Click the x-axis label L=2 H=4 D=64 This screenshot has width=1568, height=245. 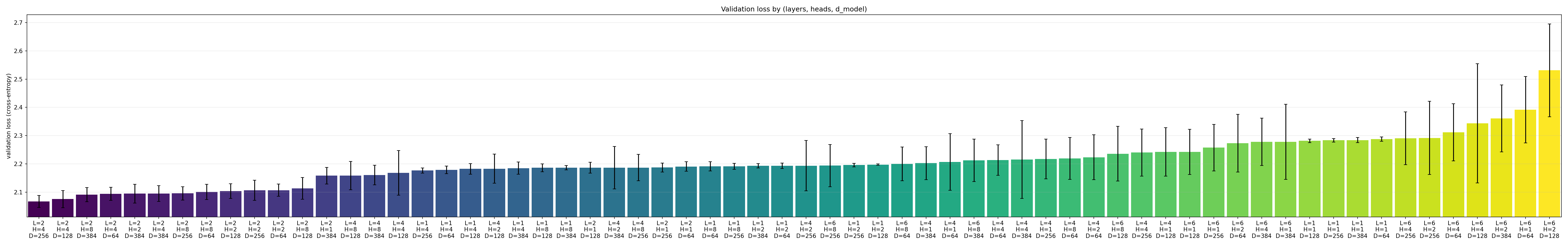(111, 229)
